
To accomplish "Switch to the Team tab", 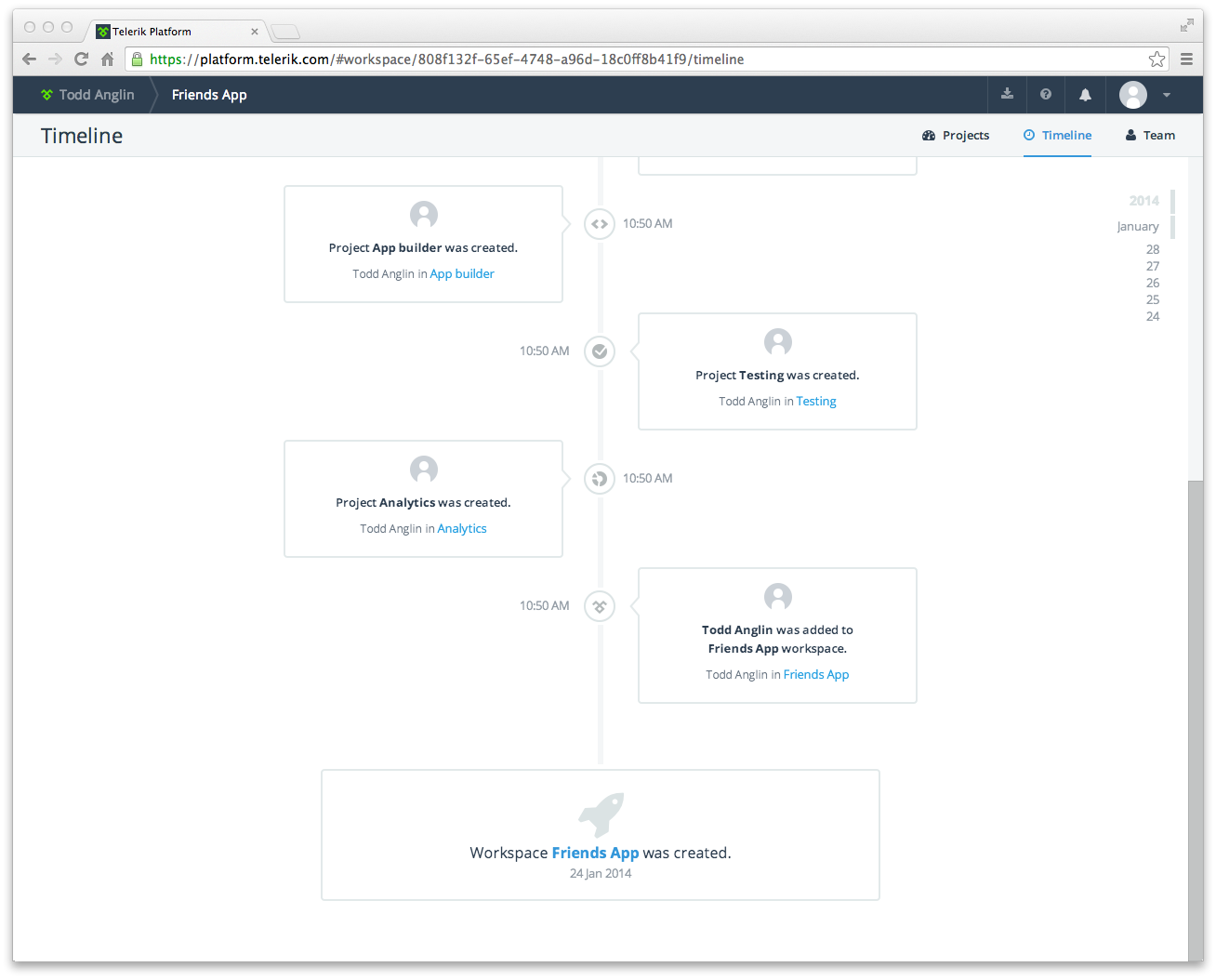I will click(1150, 136).
